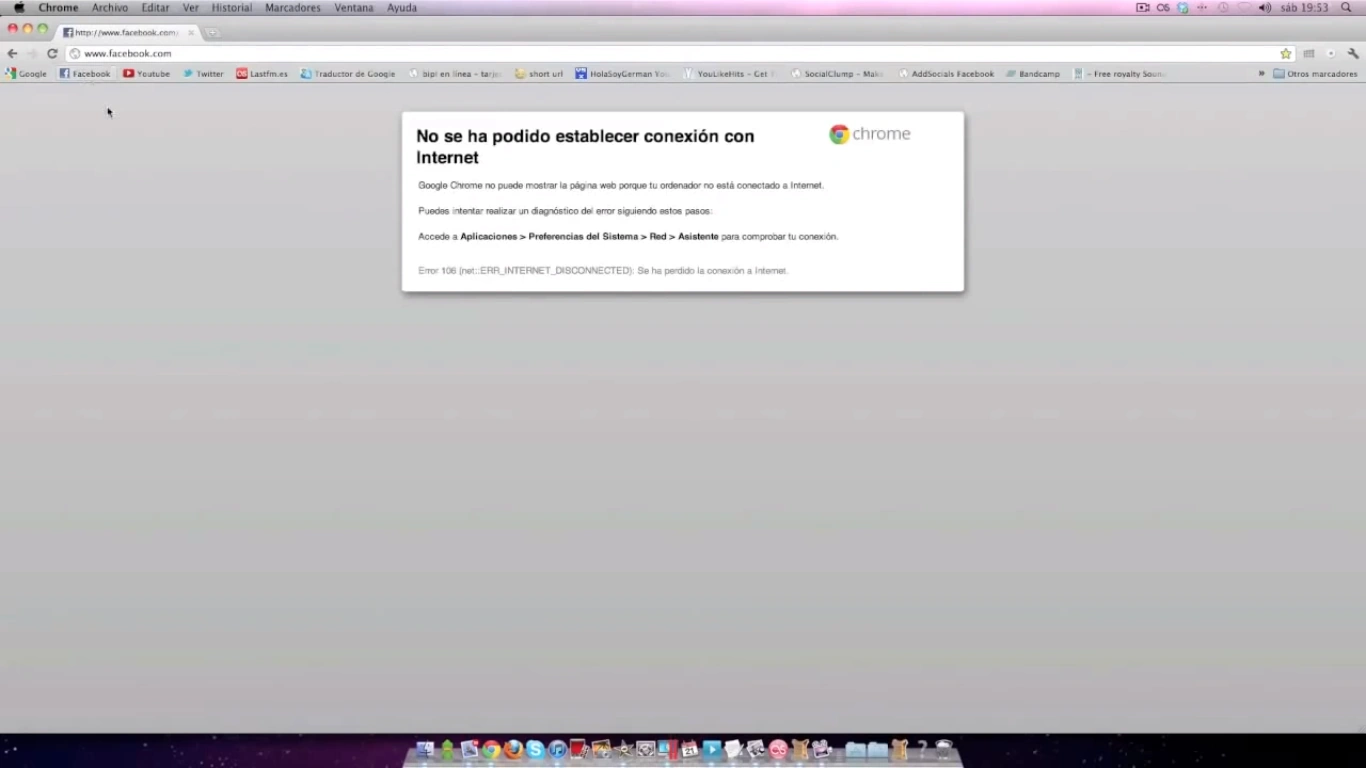Open the HolaSoyGerman bookmark

622,73
